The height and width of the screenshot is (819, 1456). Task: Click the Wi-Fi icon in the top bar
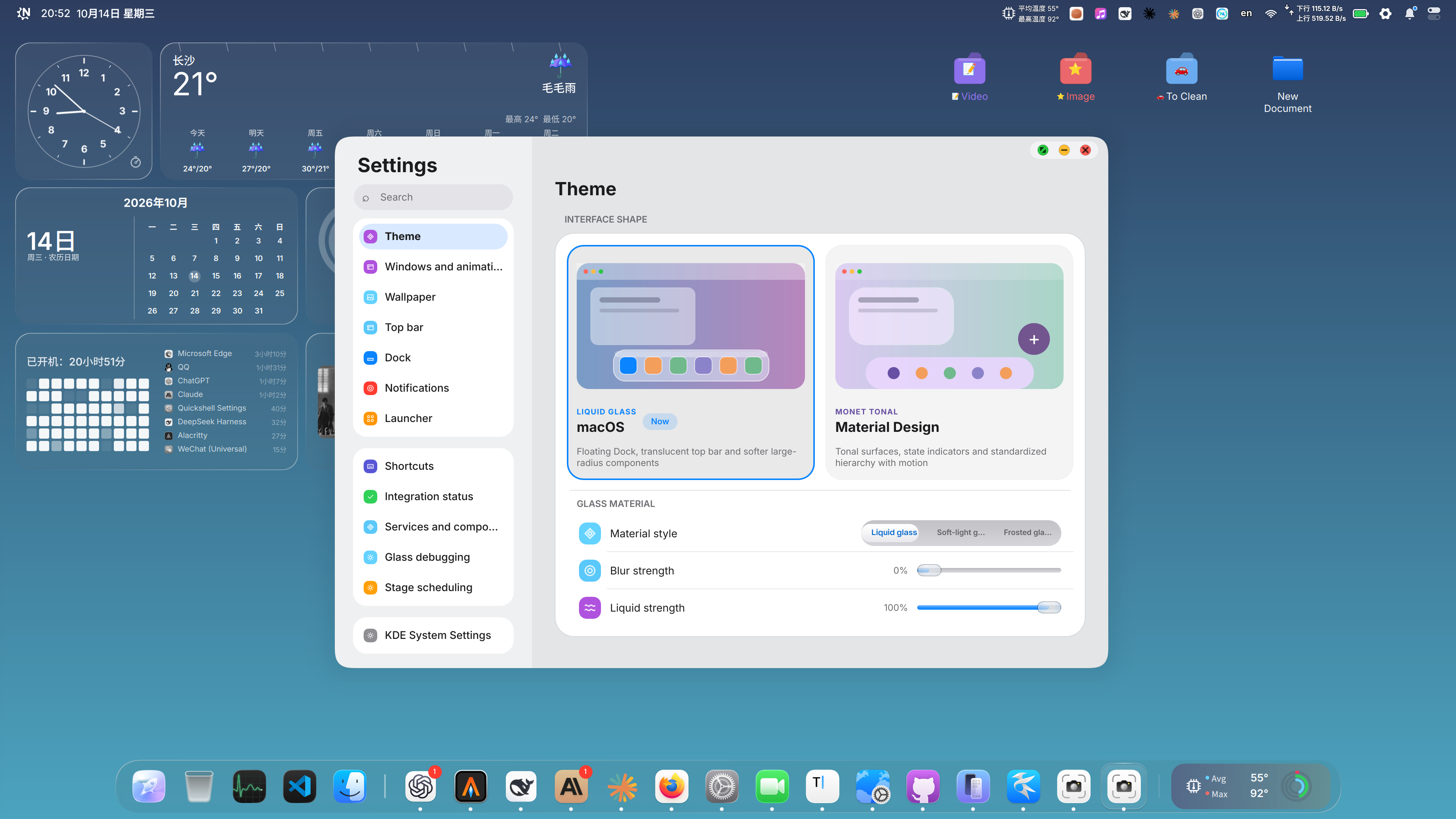pyautogui.click(x=1271, y=14)
